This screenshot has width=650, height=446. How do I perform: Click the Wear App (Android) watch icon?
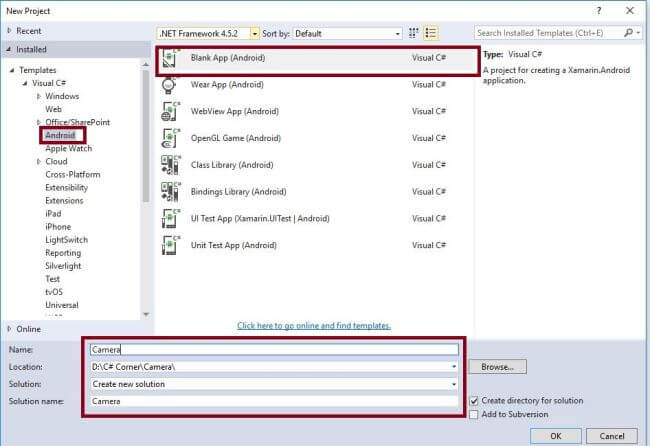pos(169,85)
